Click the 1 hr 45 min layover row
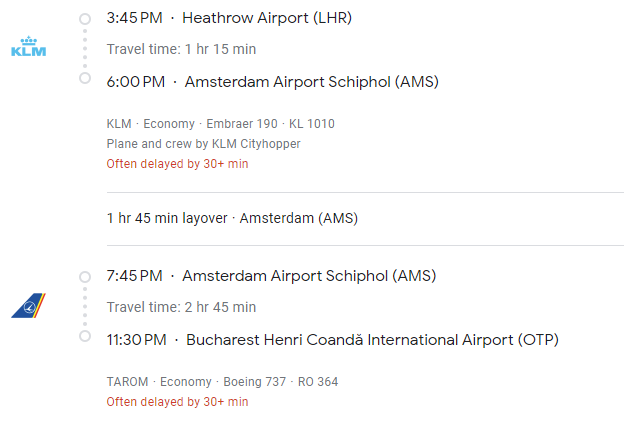The image size is (624, 422). coord(232,218)
